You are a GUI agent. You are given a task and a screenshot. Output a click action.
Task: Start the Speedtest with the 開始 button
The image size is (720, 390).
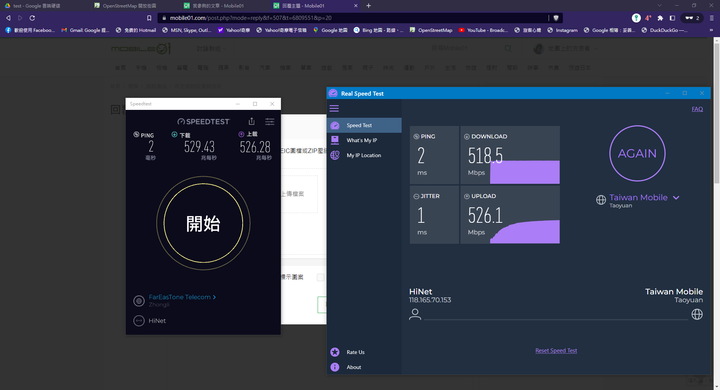(x=203, y=223)
